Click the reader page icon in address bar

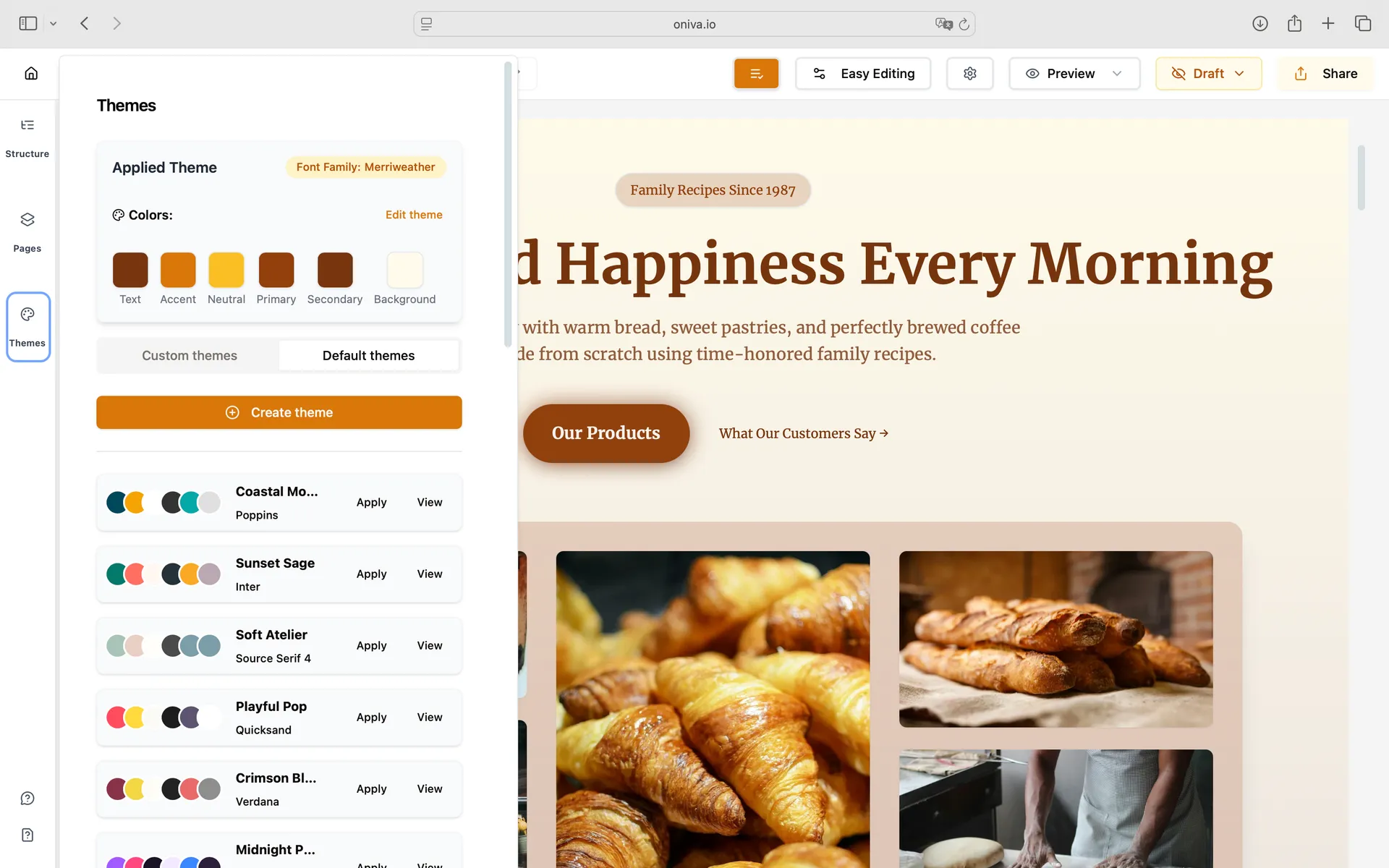click(x=427, y=24)
